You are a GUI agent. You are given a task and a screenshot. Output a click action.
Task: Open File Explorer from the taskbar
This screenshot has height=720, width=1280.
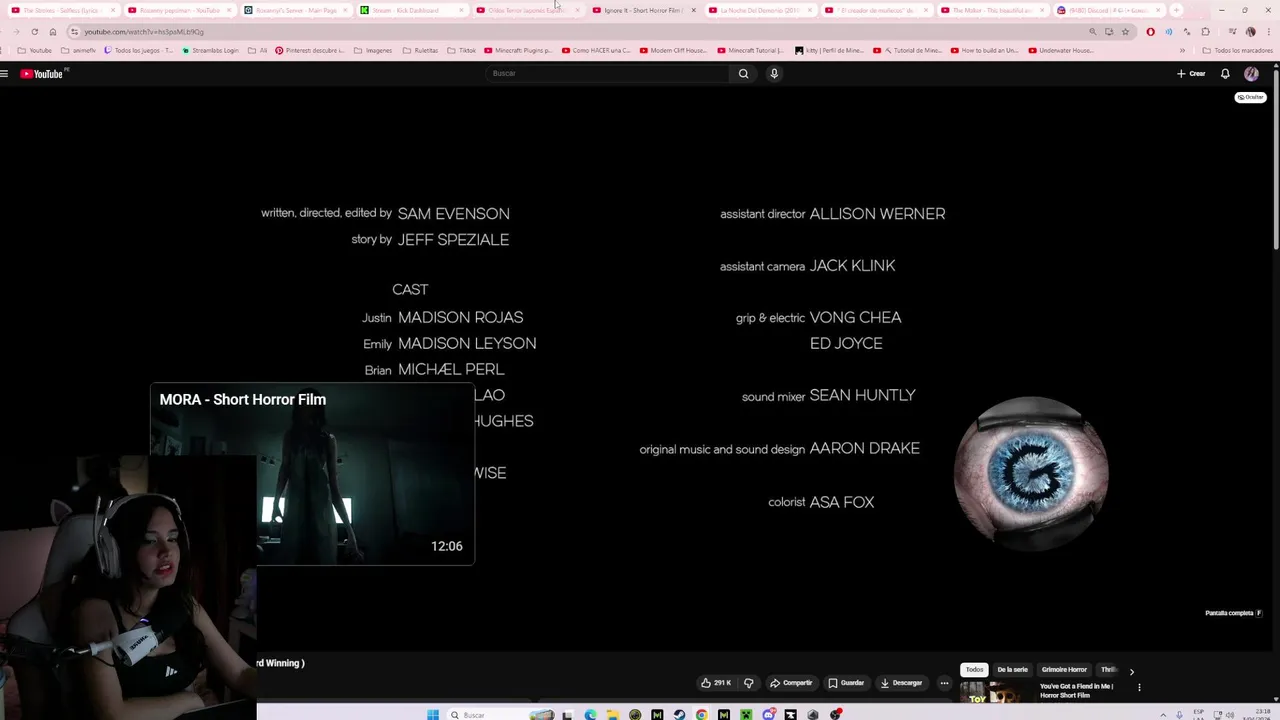tap(612, 714)
